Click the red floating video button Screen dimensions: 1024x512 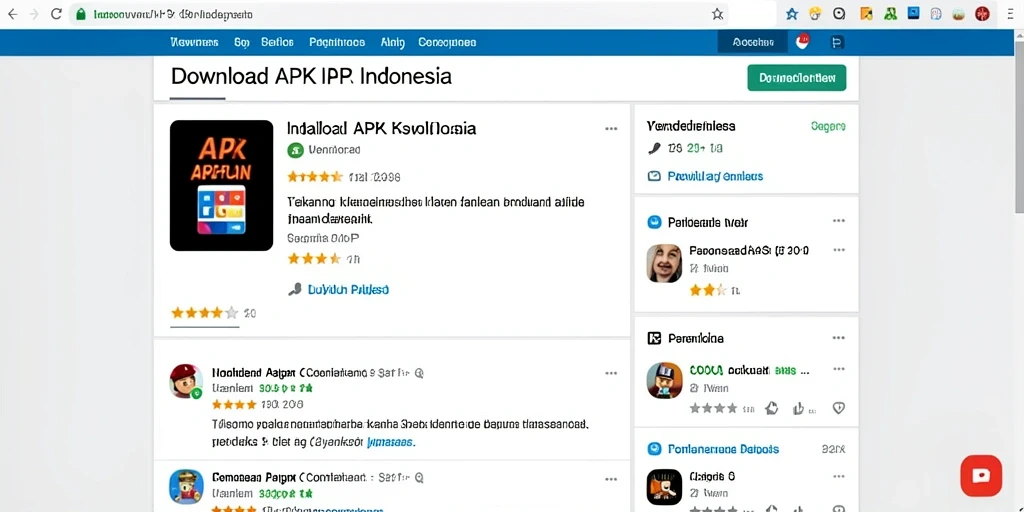pos(981,475)
